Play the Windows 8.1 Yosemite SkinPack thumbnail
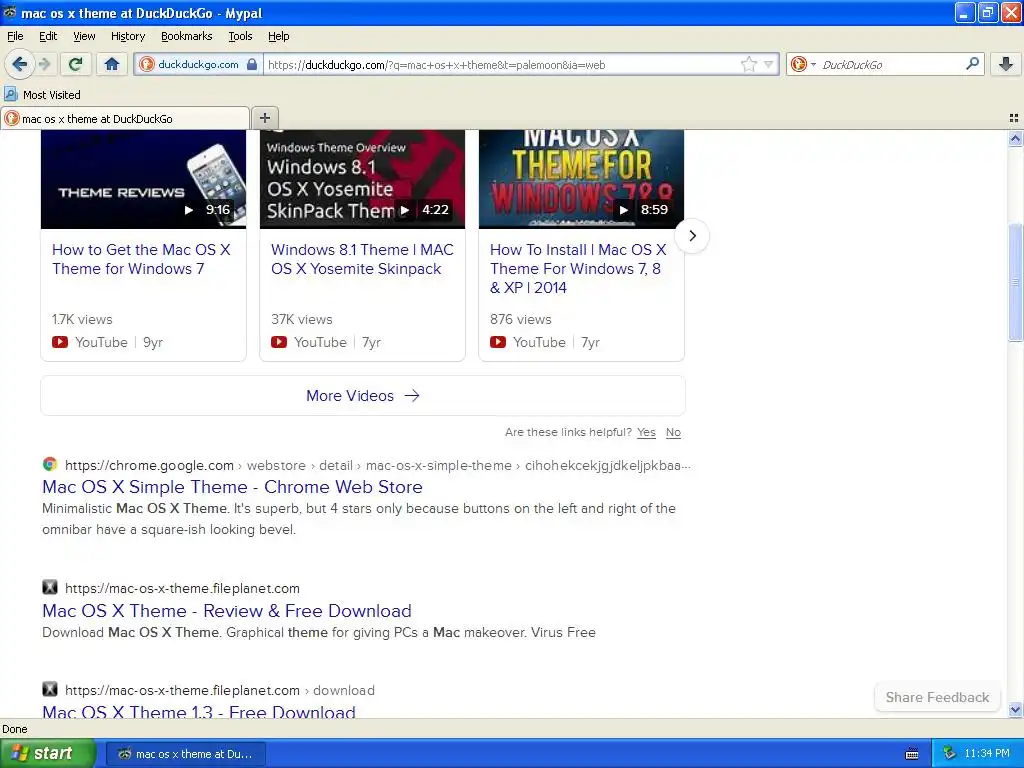The image size is (1024, 768). (x=362, y=179)
